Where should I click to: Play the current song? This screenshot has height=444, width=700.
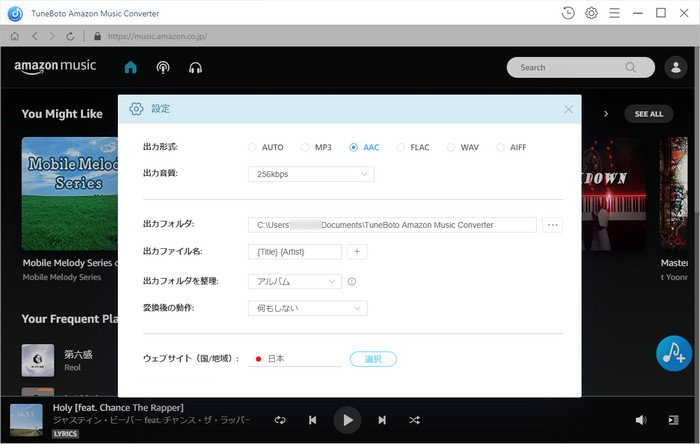(347, 420)
